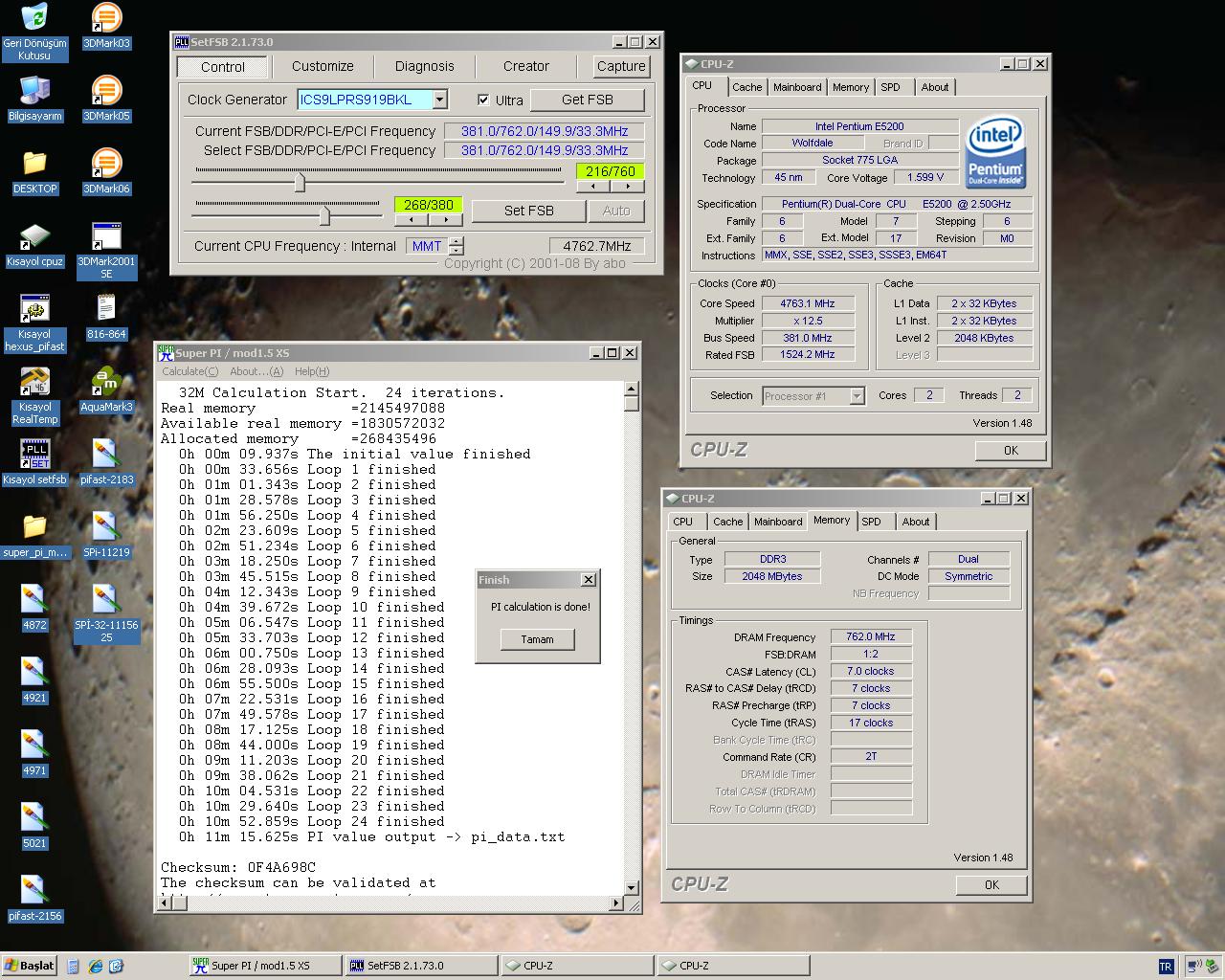Image resolution: width=1225 pixels, height=980 pixels.
Task: Click the Auto button in SetFSB
Action: pos(616,211)
